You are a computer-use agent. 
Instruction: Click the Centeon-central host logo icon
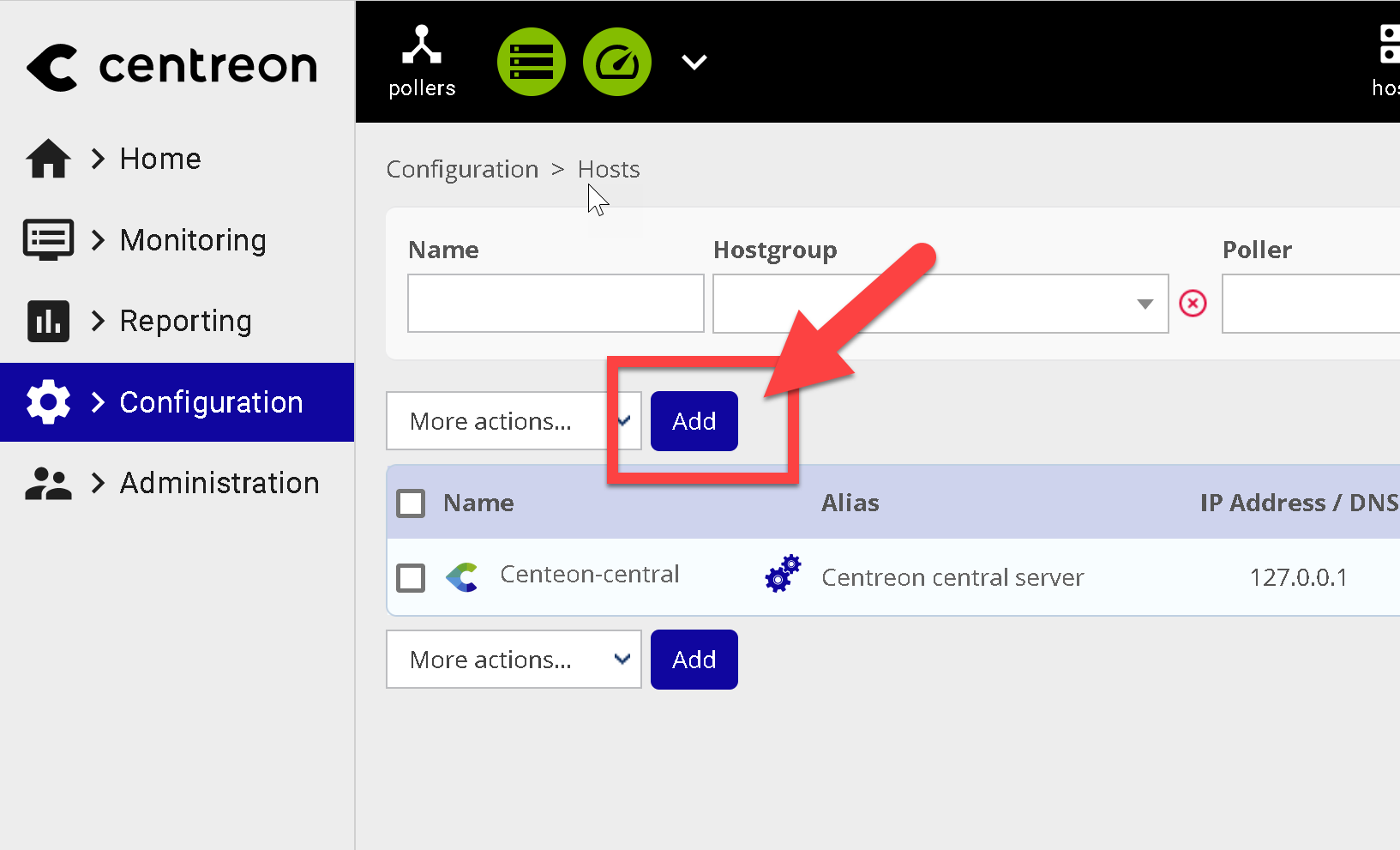point(462,577)
